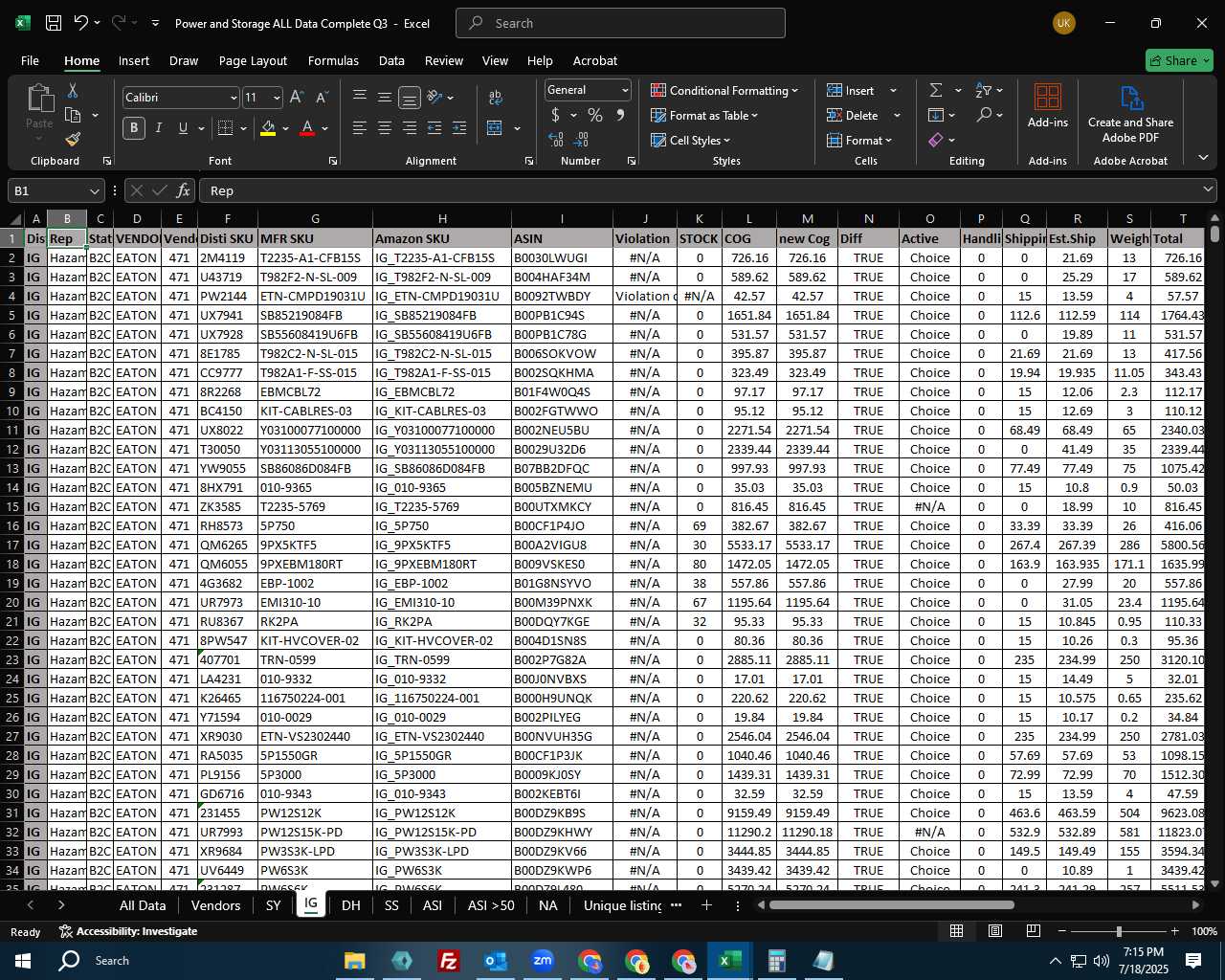1225x980 pixels.
Task: Toggle Underline formatting
Action: coord(183,128)
